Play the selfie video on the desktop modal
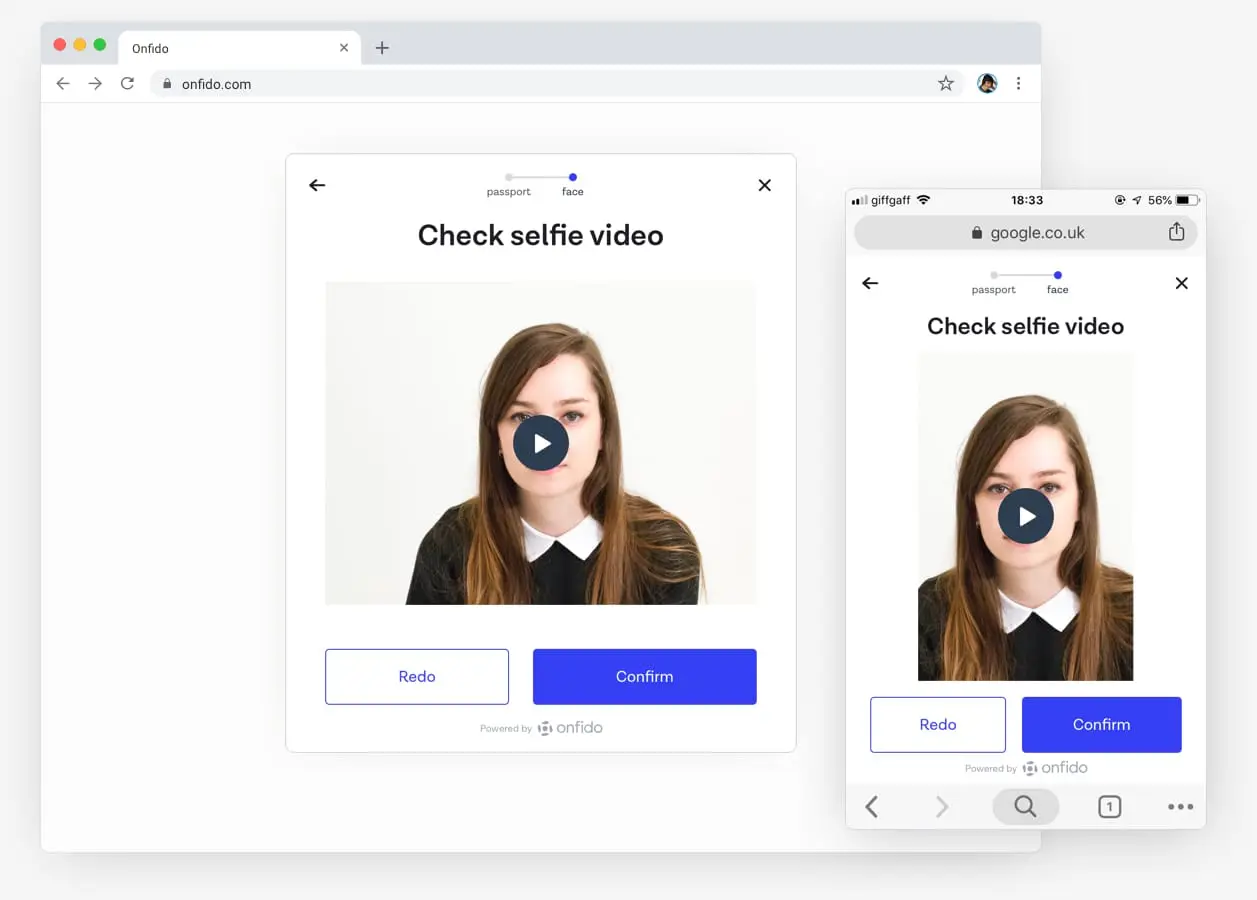1257x900 pixels. pyautogui.click(x=541, y=443)
